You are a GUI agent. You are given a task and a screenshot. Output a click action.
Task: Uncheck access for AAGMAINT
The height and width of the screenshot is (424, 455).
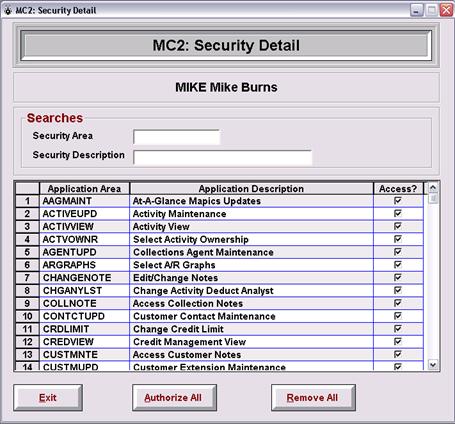pyautogui.click(x=398, y=201)
